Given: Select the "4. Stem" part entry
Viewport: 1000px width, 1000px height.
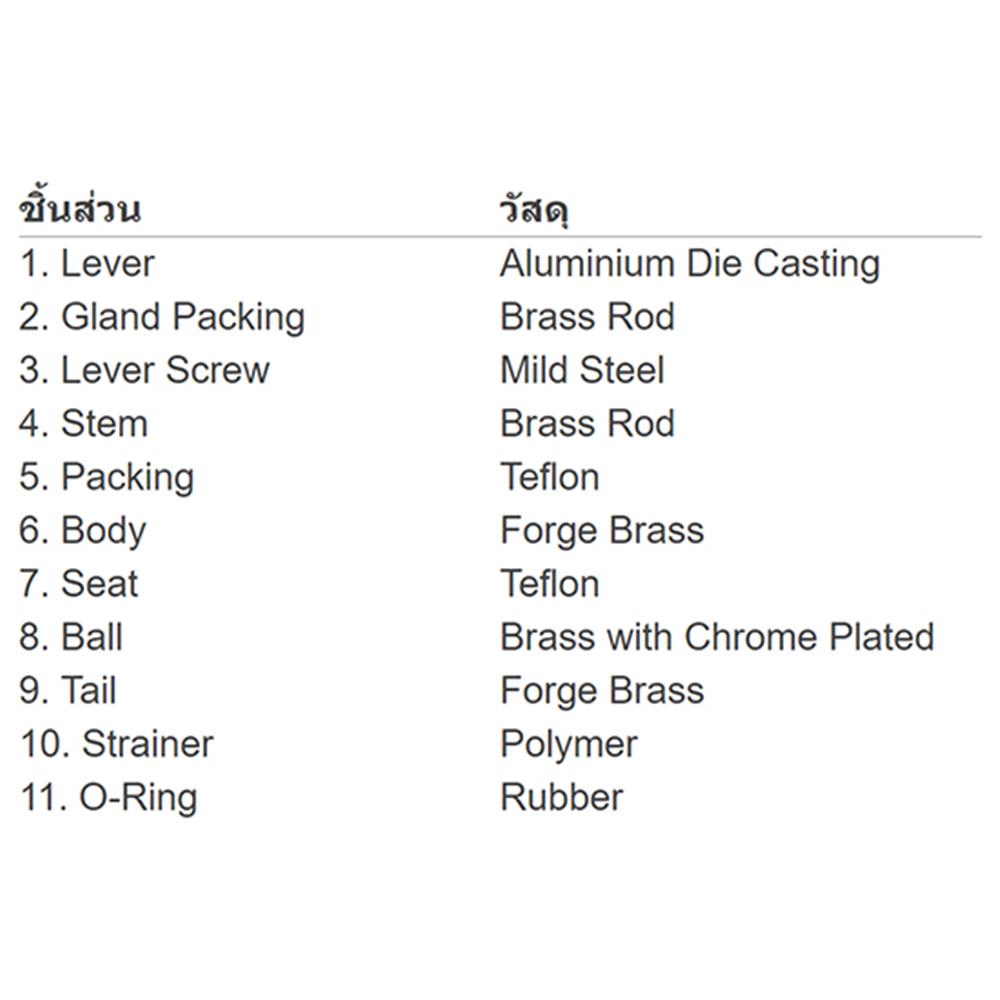Looking at the screenshot, I should click(84, 424).
